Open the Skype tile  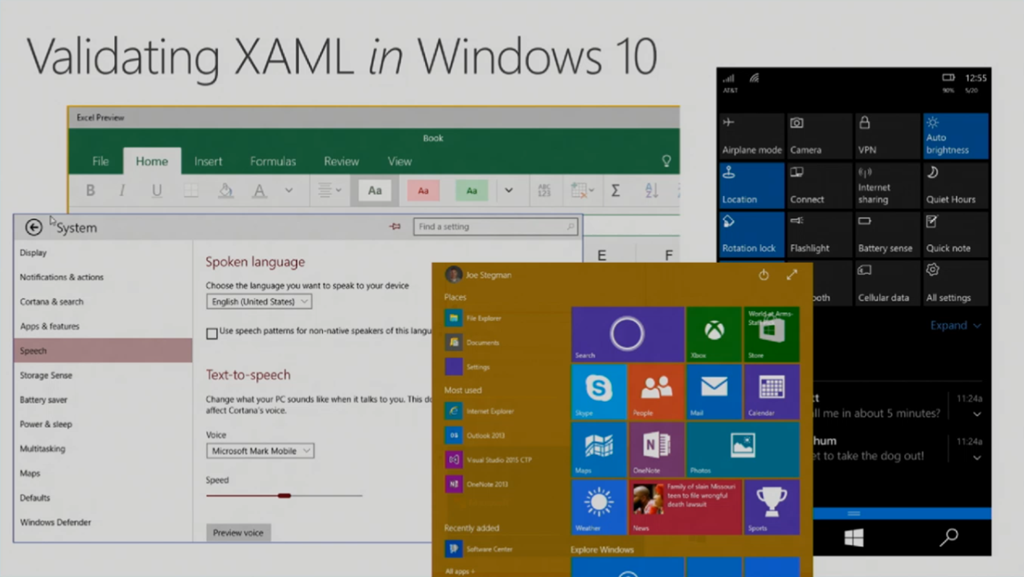[599, 392]
